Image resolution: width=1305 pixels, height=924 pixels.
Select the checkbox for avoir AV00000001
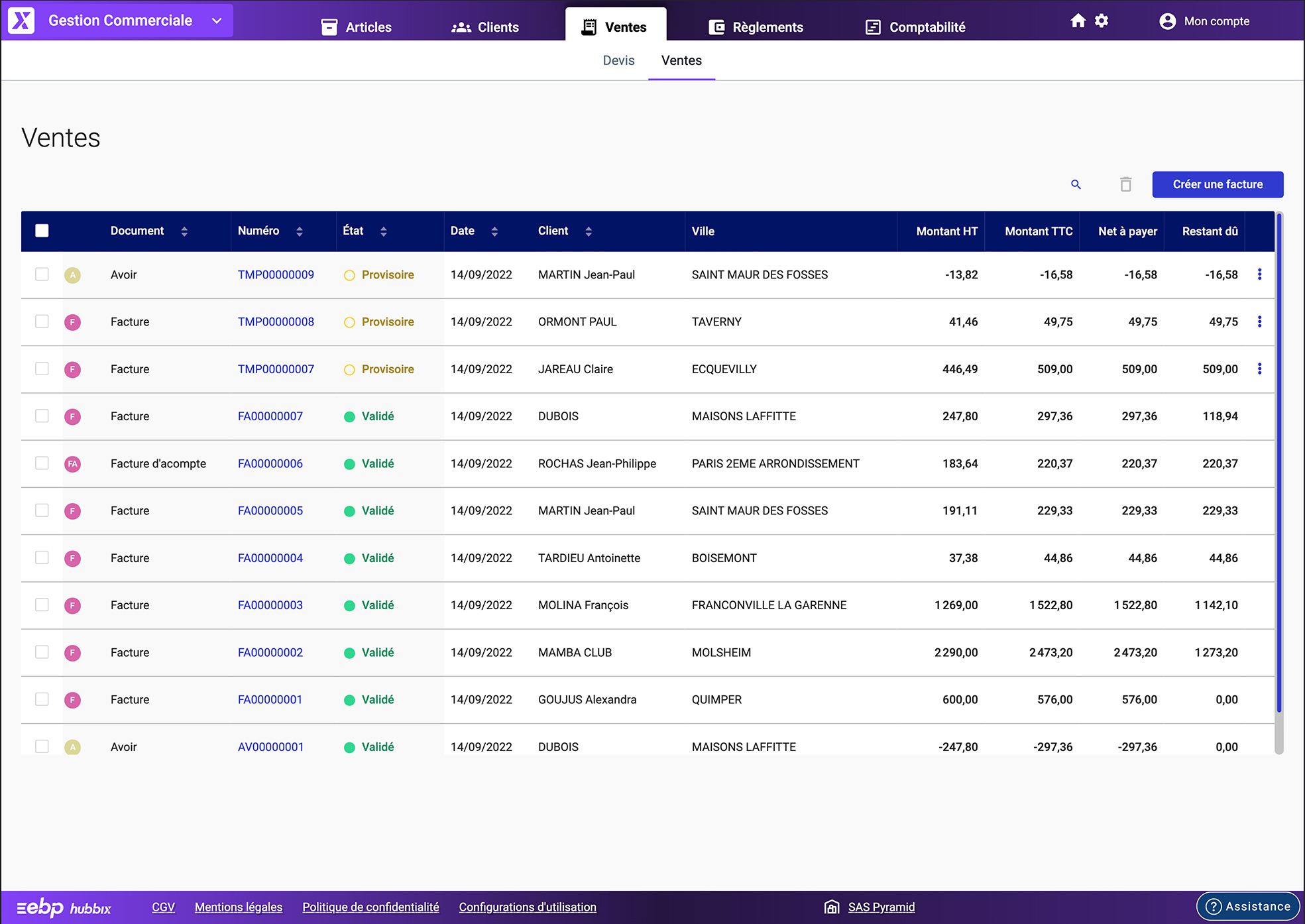click(x=42, y=746)
